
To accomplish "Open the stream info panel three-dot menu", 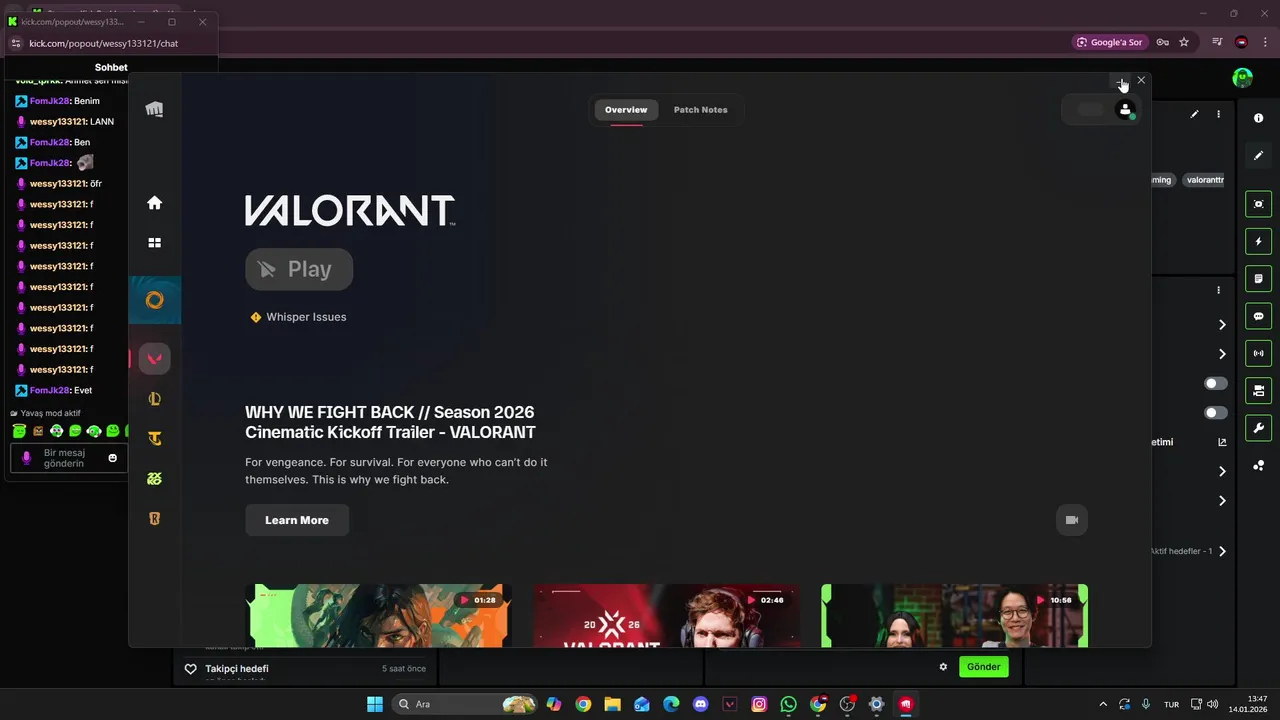I will coord(1218,114).
